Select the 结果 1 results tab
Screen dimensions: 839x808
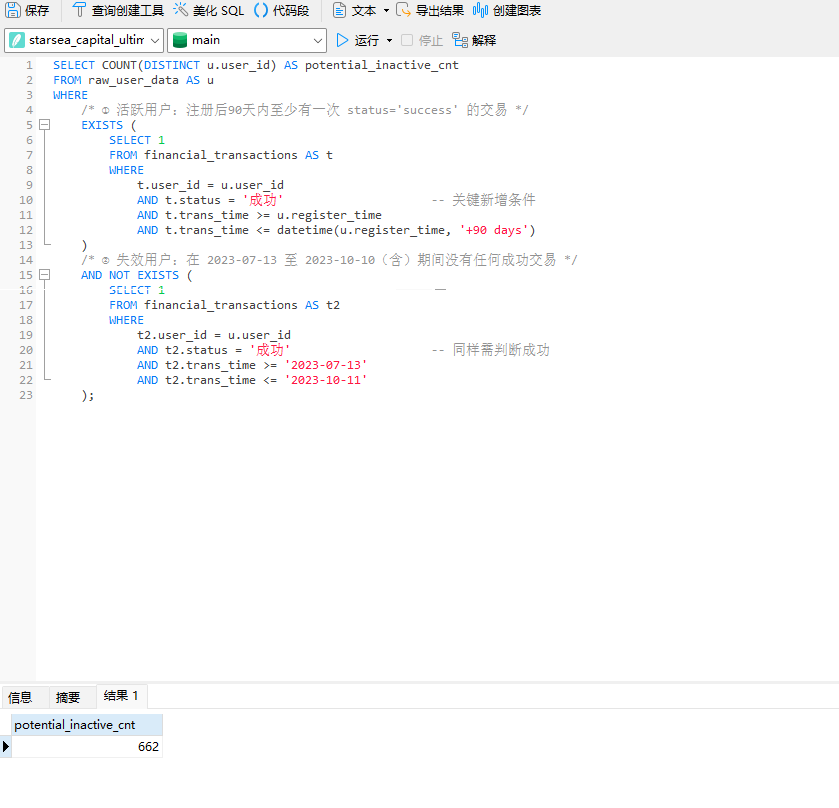[x=120, y=696]
